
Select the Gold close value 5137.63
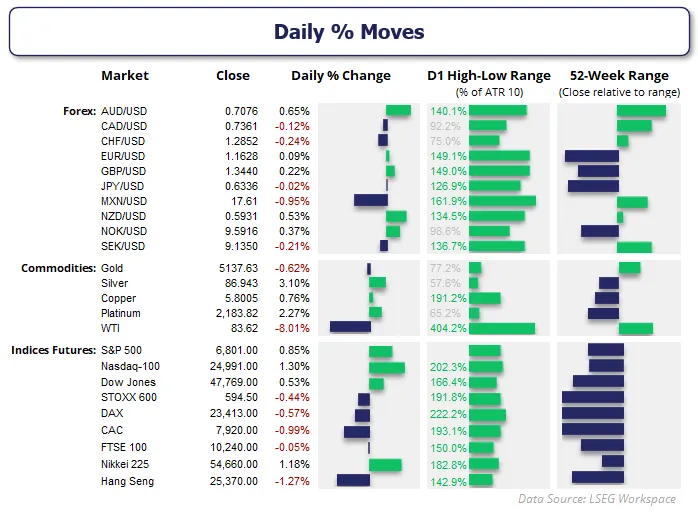point(238,268)
